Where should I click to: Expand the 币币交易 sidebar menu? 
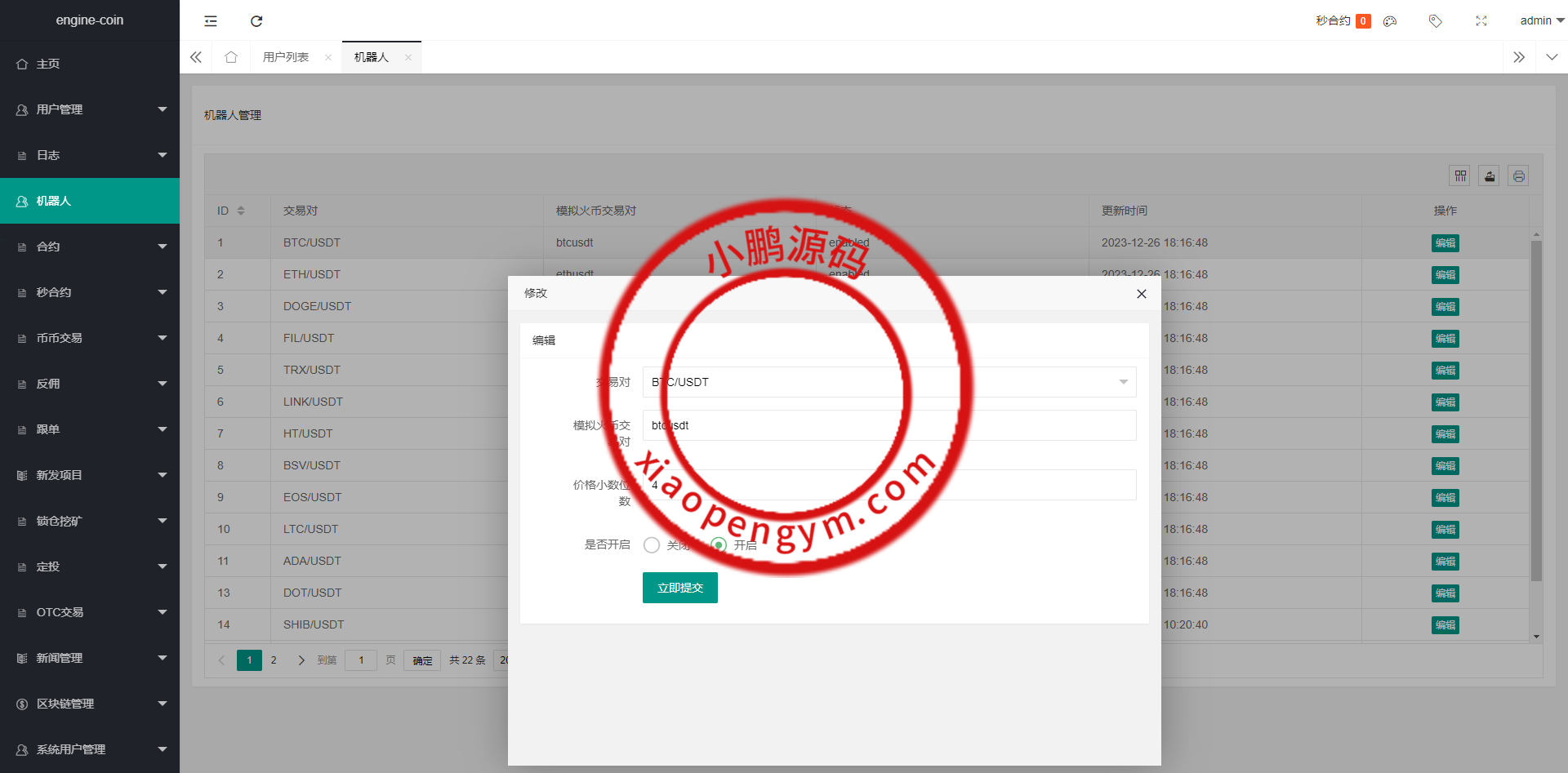(x=90, y=338)
